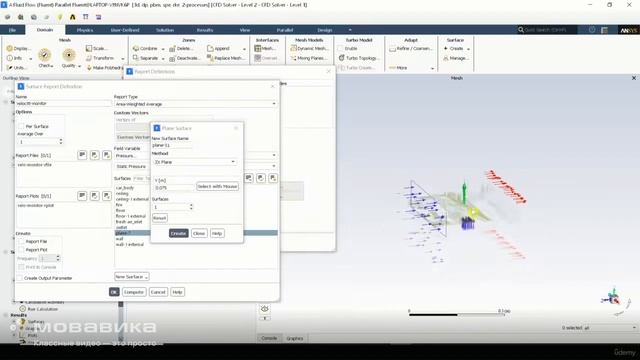
Task: Open Turbo Topology tool
Action: coord(359,58)
